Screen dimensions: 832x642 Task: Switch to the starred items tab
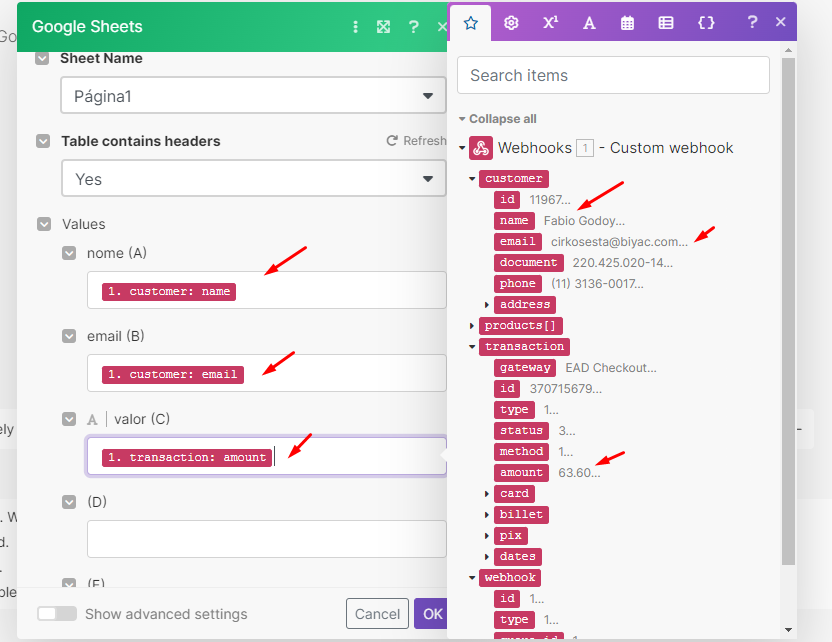pyautogui.click(x=471, y=23)
